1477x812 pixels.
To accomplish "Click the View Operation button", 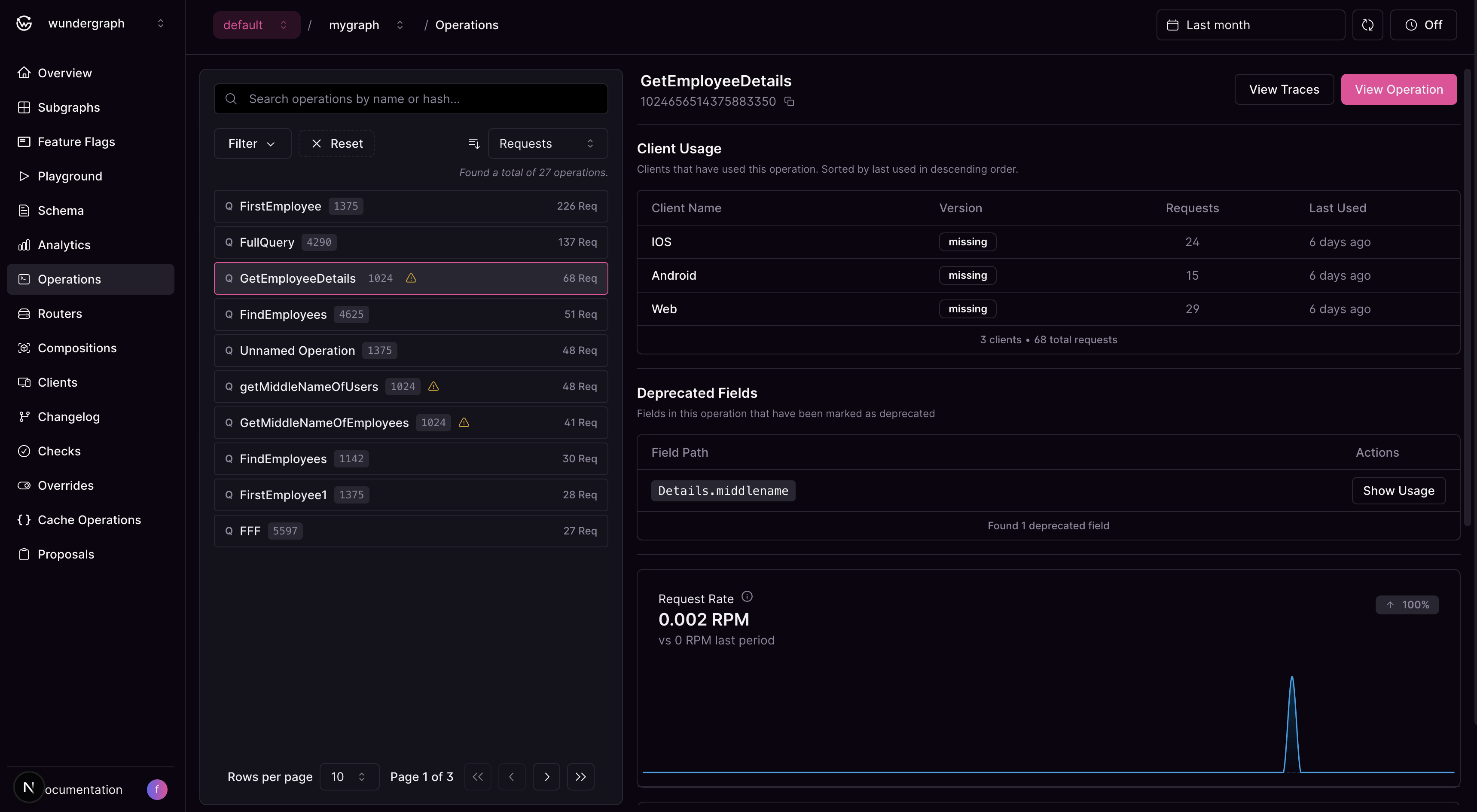I will pos(1398,89).
